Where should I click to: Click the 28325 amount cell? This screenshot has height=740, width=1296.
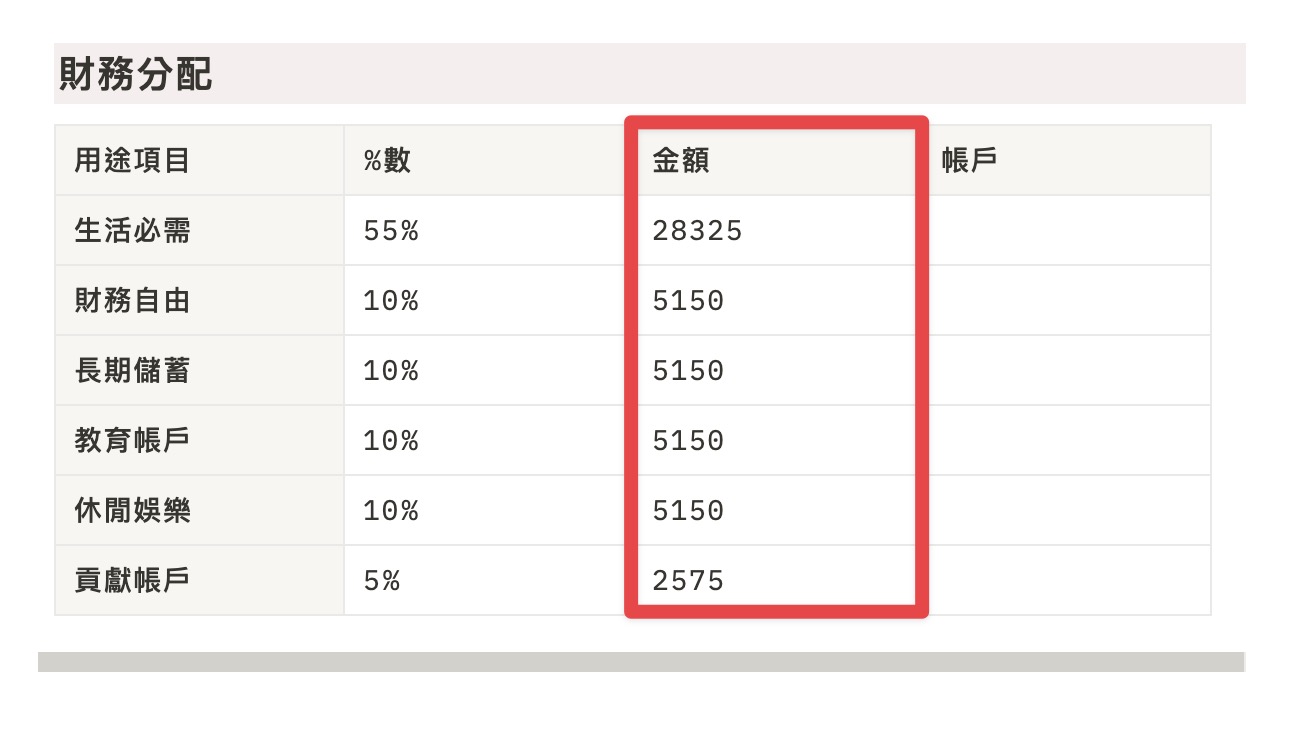777,230
